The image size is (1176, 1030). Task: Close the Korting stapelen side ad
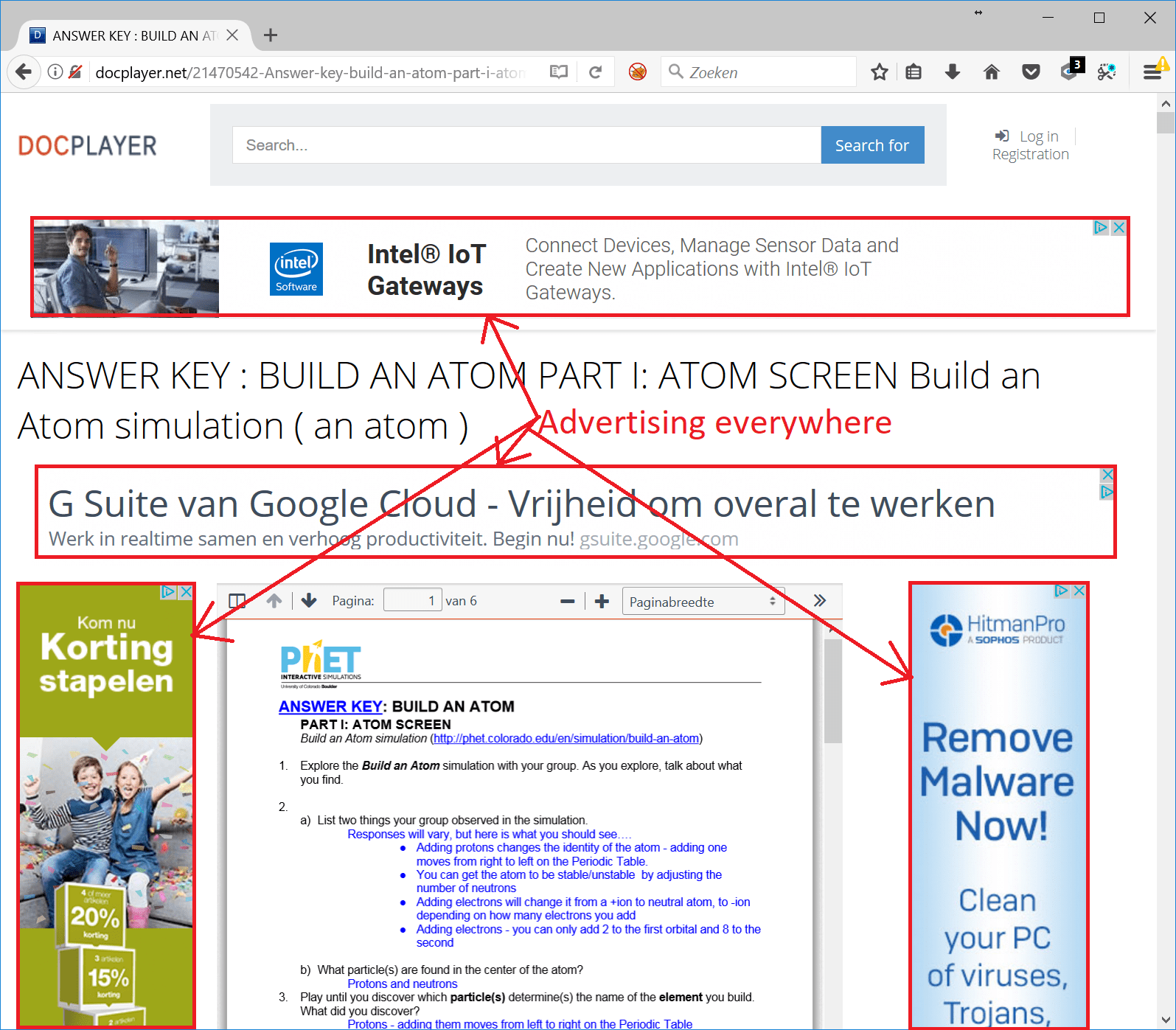186,592
